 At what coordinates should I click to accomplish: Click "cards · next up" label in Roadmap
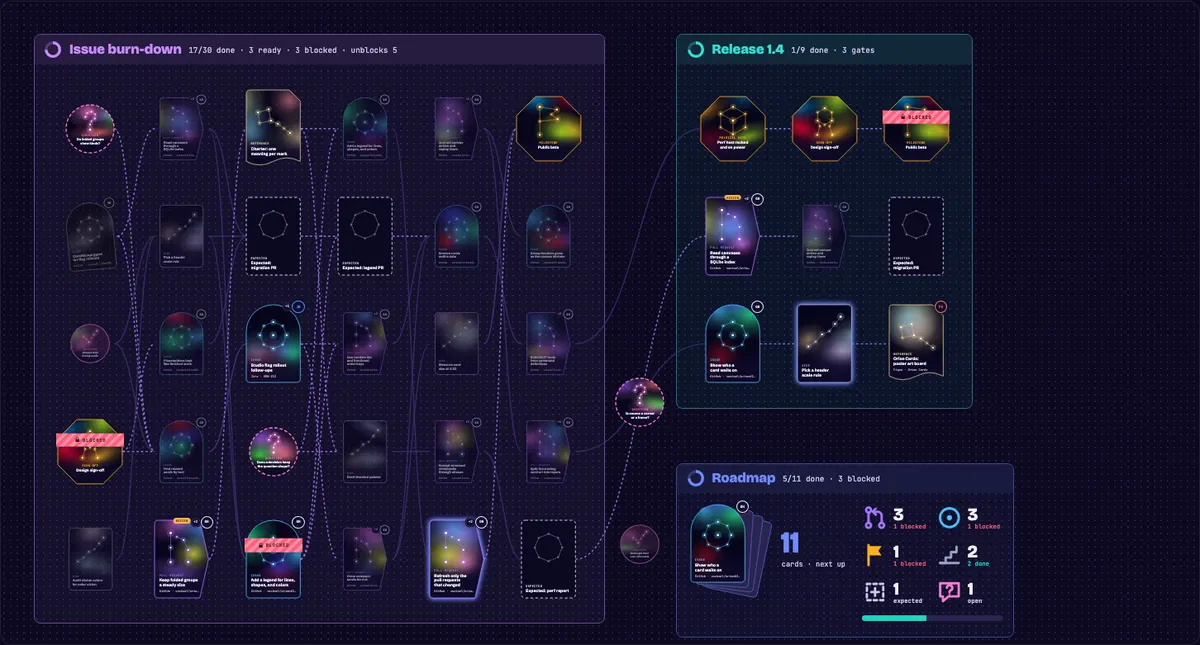813,564
